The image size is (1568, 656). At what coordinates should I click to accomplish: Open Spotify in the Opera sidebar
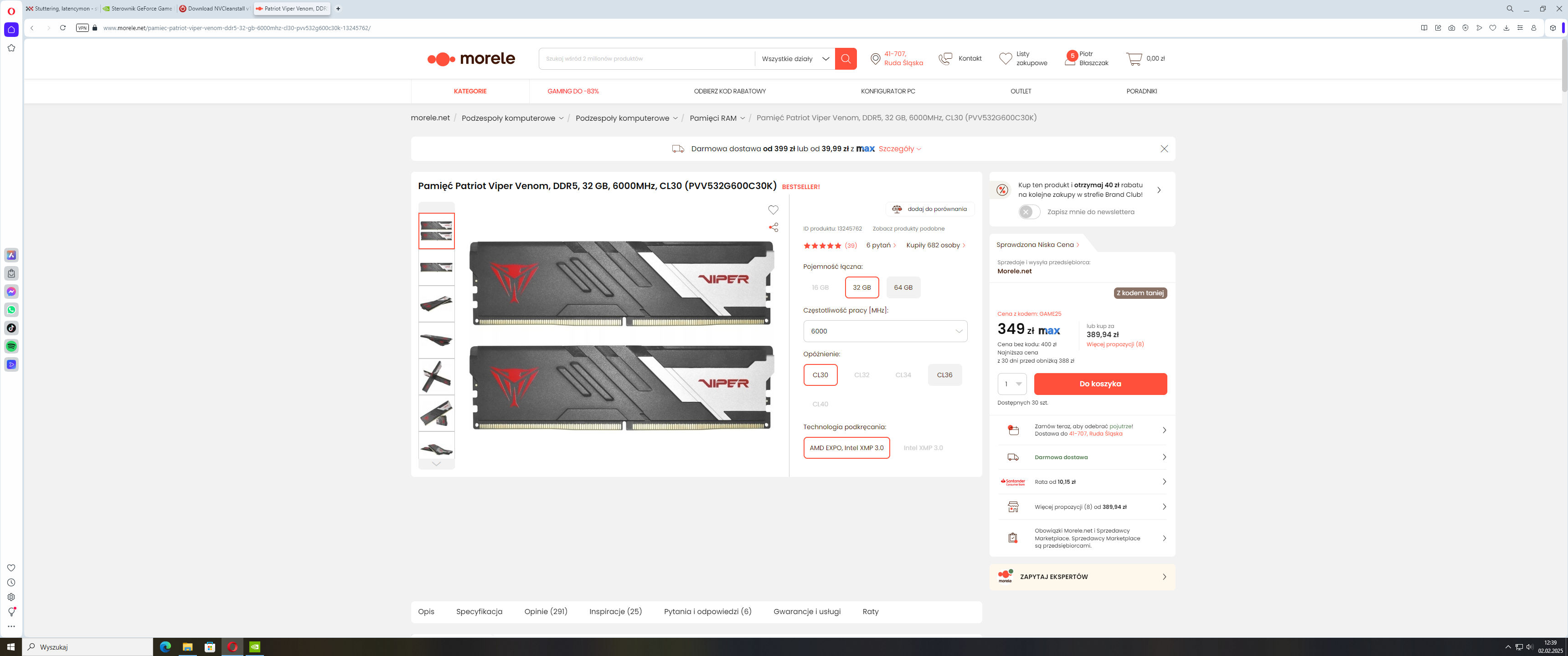pos(11,346)
